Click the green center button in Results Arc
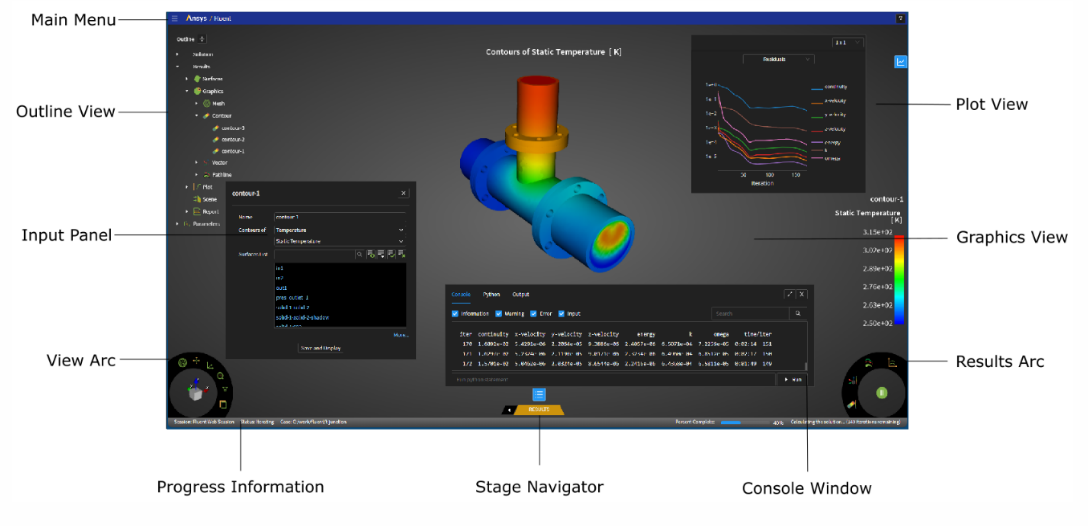1088x526 pixels. 882,393
